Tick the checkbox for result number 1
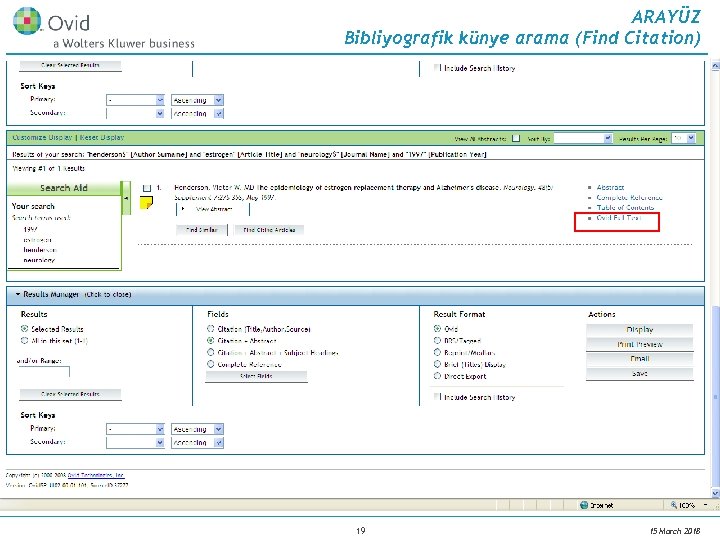This screenshot has width=720, height=540. tap(147, 188)
